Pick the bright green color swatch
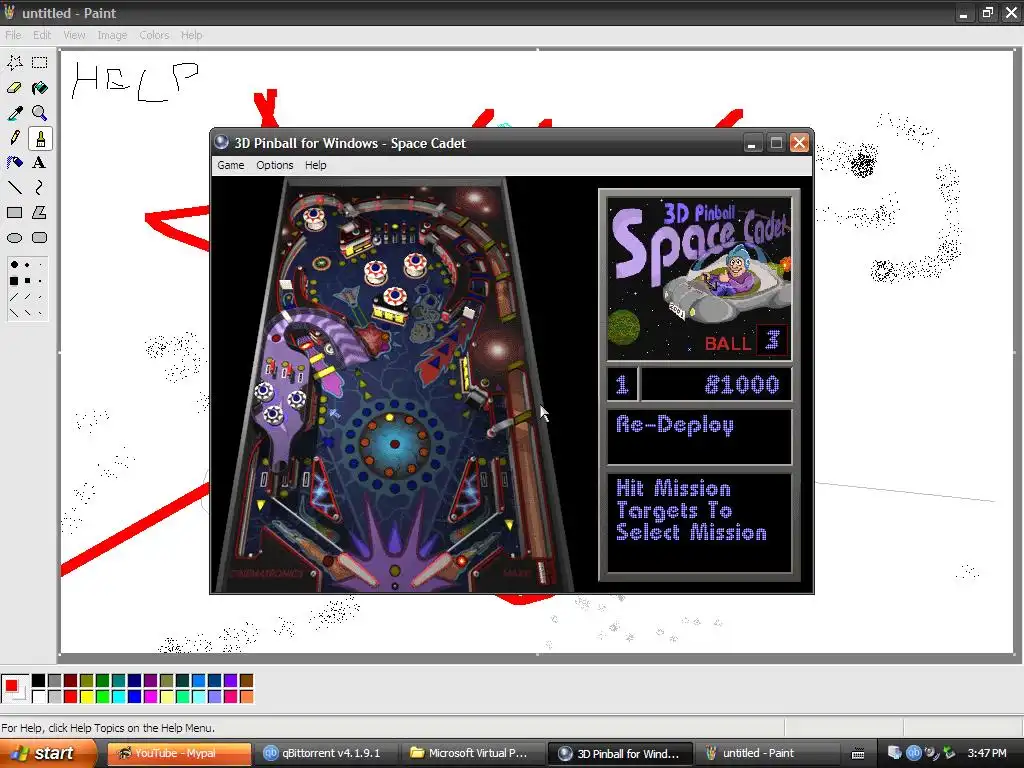This screenshot has width=1024, height=768. [103, 697]
